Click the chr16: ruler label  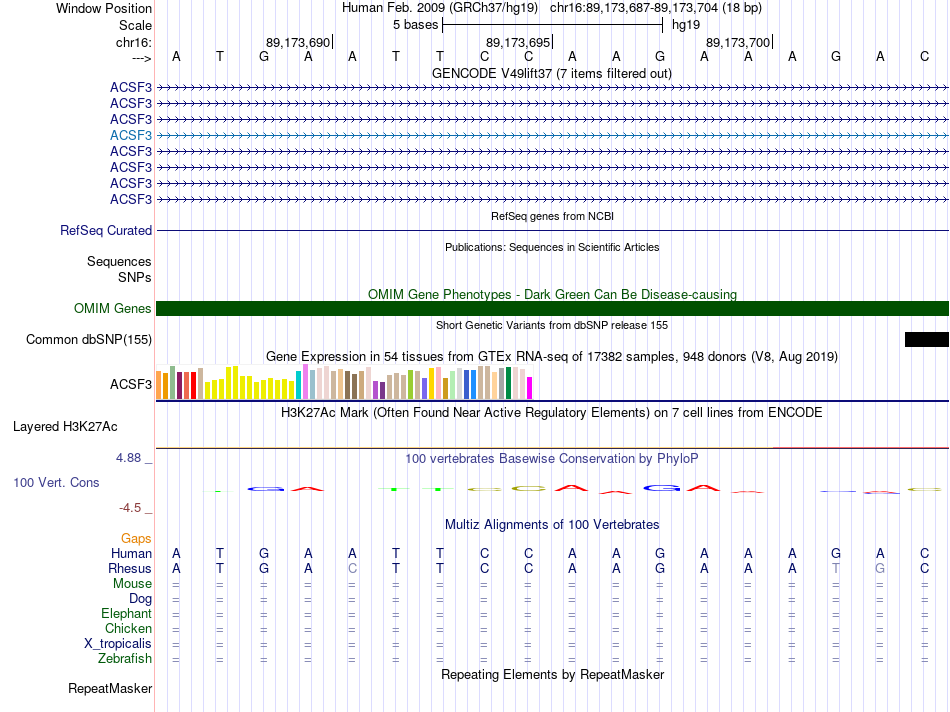134,42
